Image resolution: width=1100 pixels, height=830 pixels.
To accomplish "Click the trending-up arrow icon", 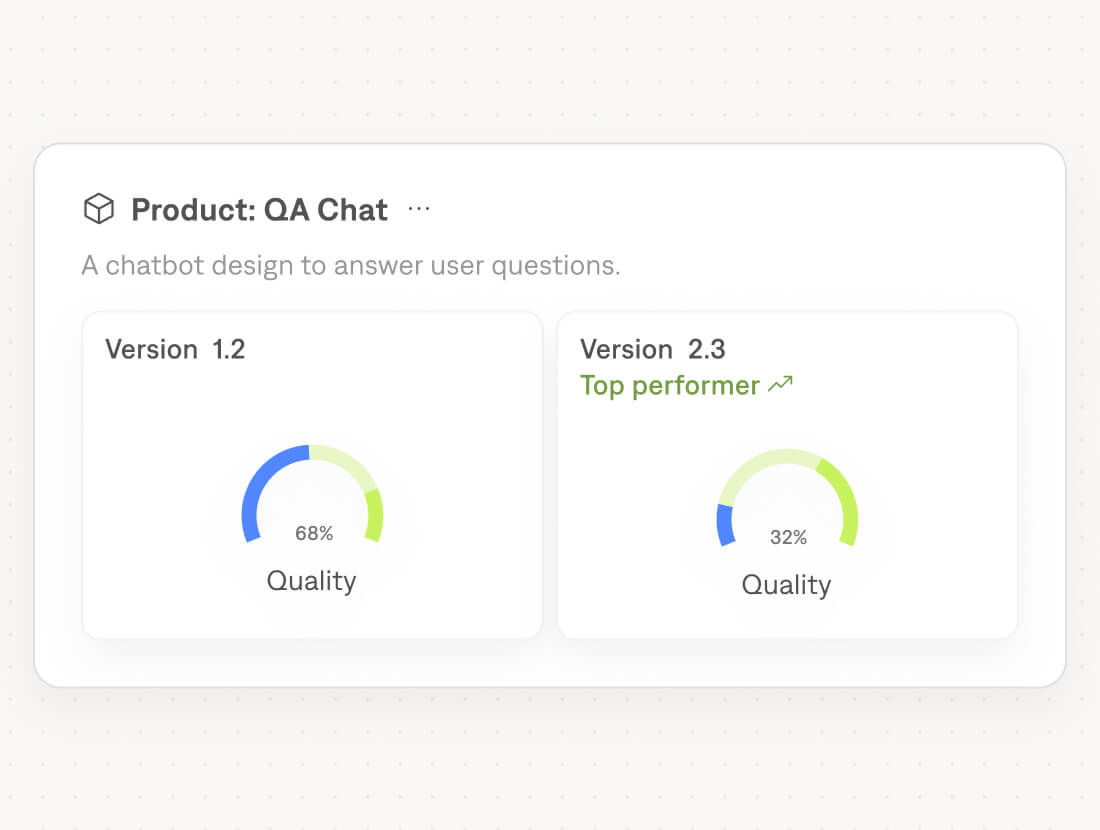I will click(x=780, y=385).
